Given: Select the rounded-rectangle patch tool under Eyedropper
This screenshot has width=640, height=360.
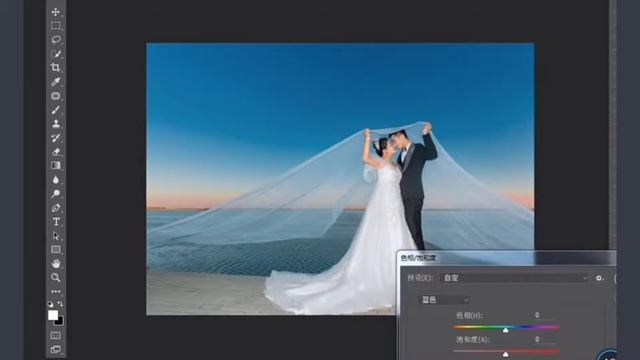Looking at the screenshot, I should tap(56, 96).
